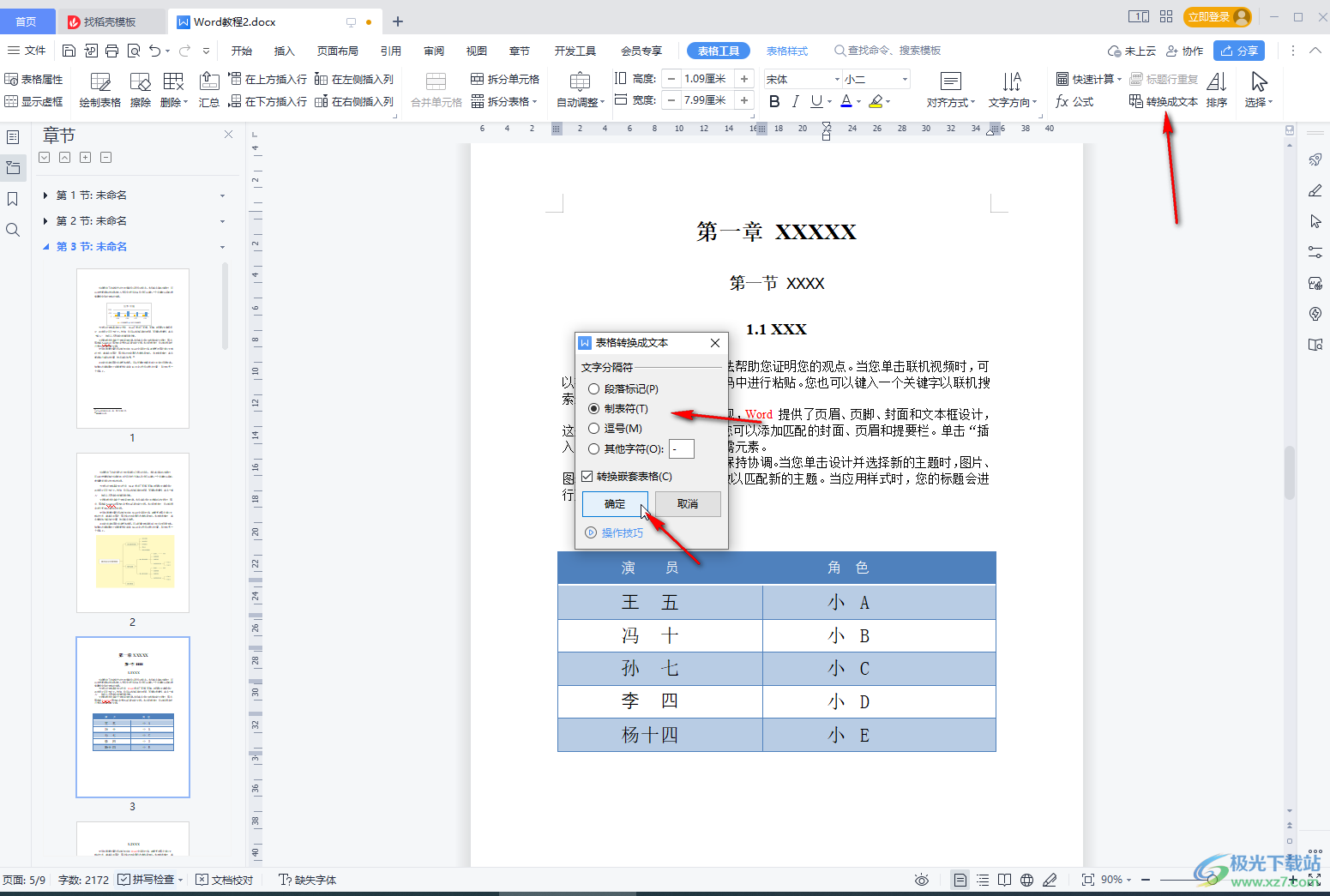Click 取消 (Cancel) in convert dialog
This screenshot has width=1330, height=896.
point(688,504)
